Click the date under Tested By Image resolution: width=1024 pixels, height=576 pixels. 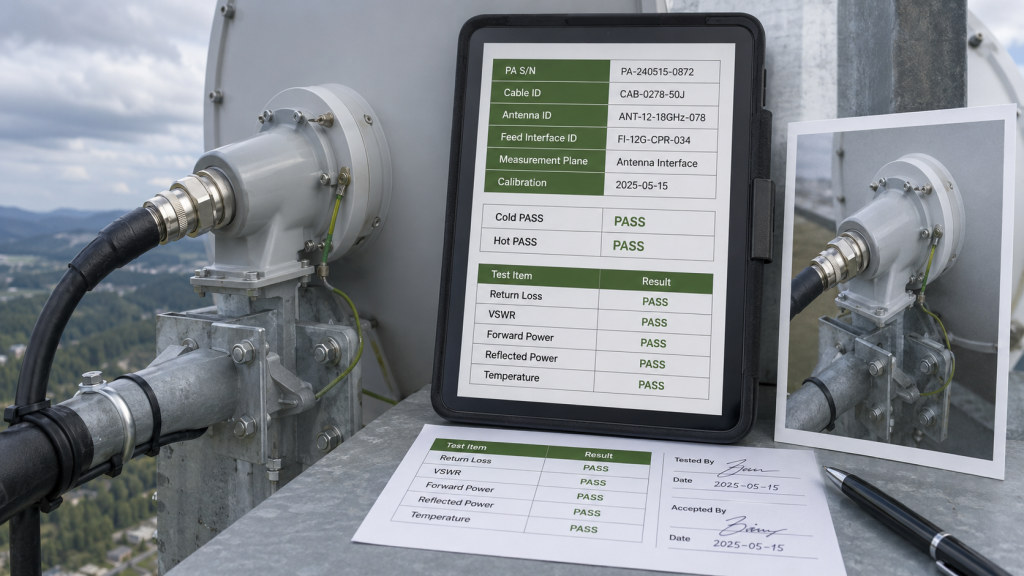(746, 486)
